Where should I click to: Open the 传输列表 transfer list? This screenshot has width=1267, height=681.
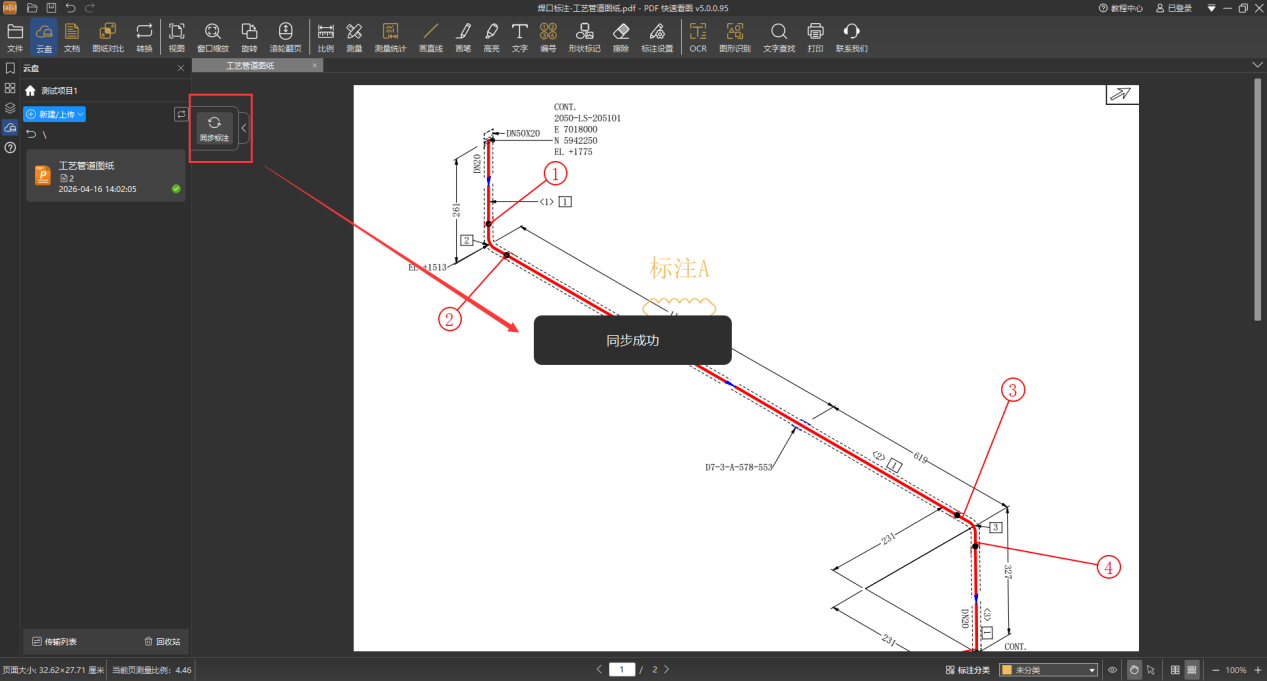point(54,641)
